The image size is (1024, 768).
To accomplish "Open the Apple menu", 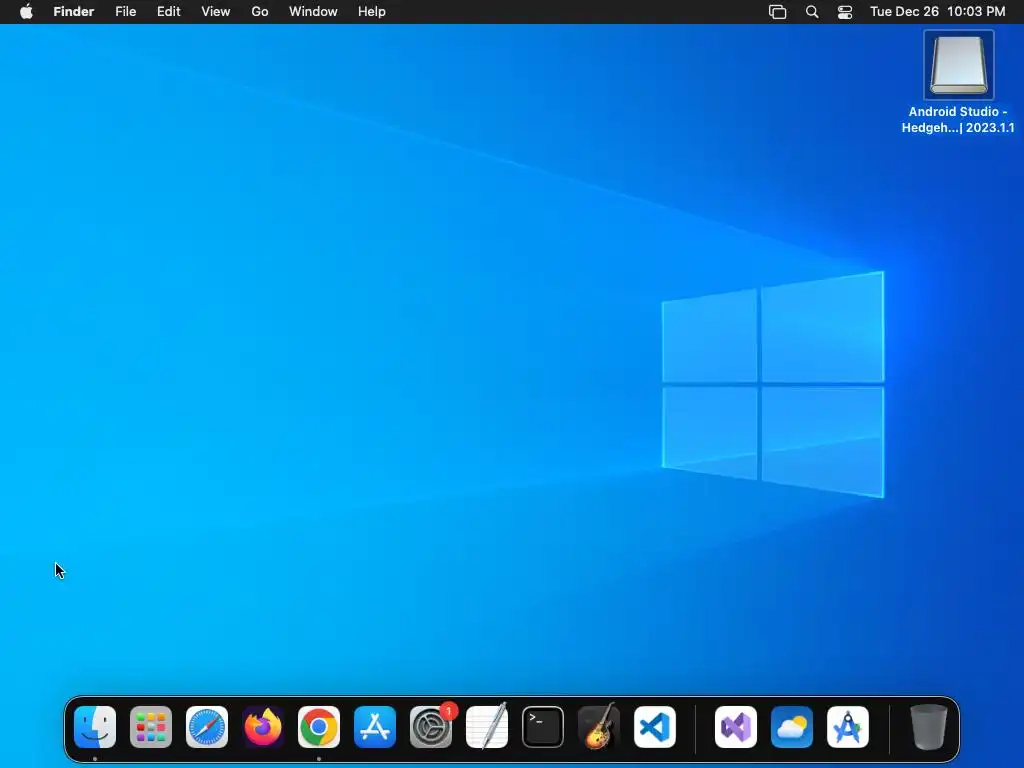I will coord(26,12).
